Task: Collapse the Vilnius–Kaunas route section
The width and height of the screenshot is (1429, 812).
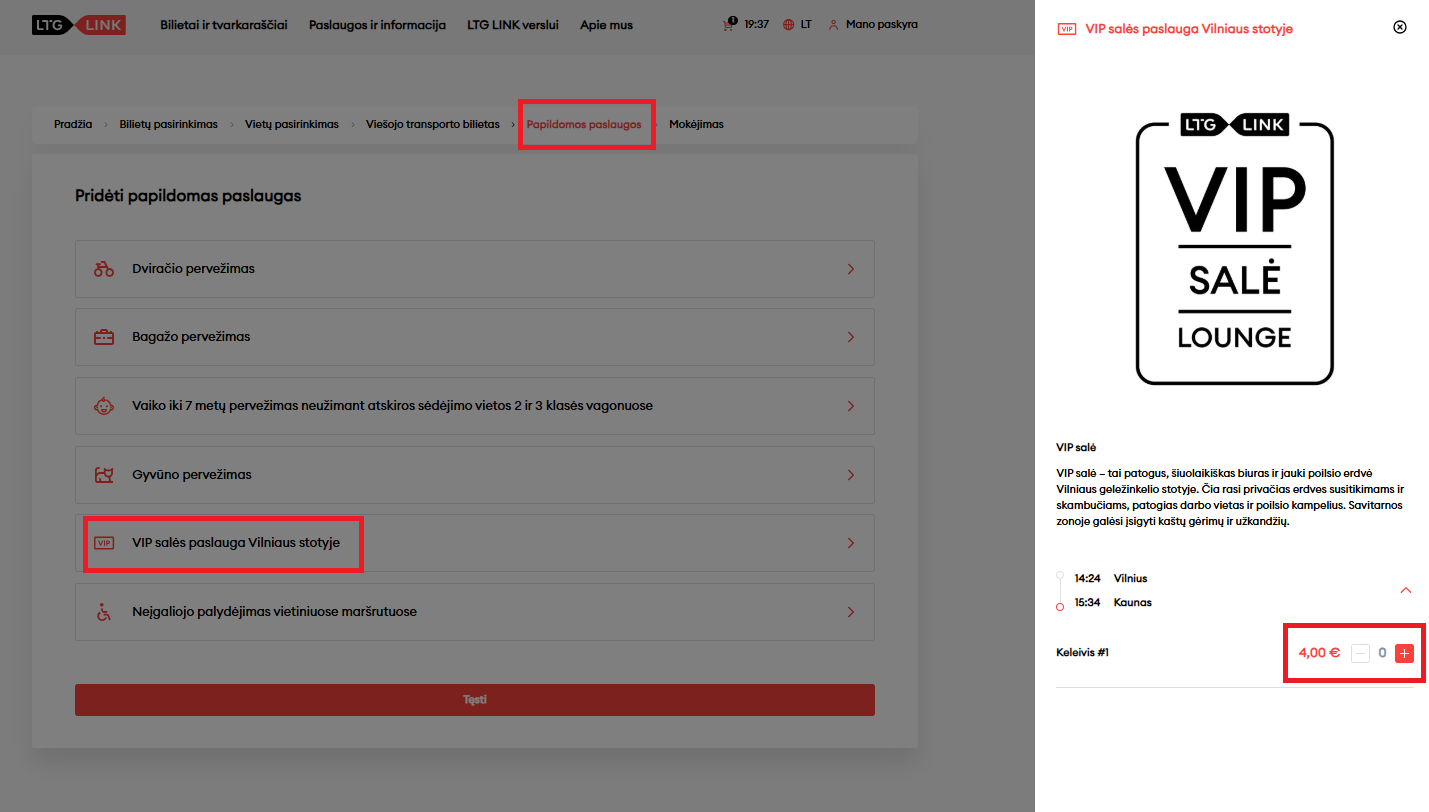Action: coord(1405,590)
